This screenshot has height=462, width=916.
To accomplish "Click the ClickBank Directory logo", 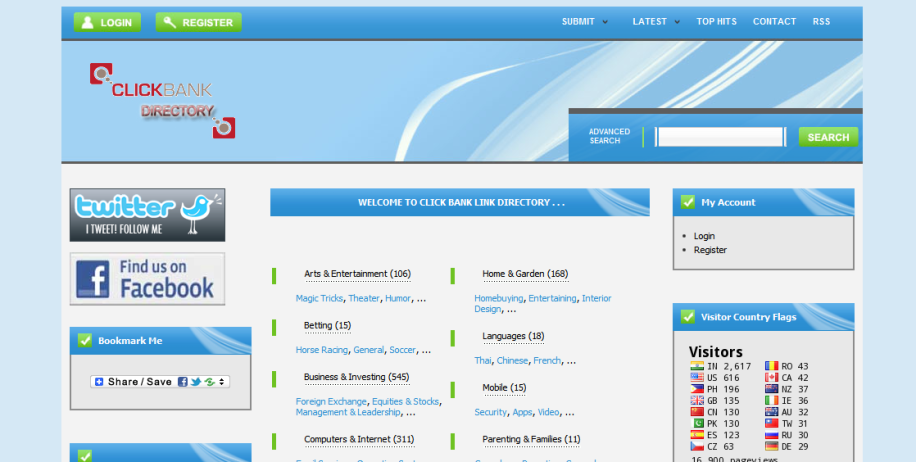I will point(162,100).
